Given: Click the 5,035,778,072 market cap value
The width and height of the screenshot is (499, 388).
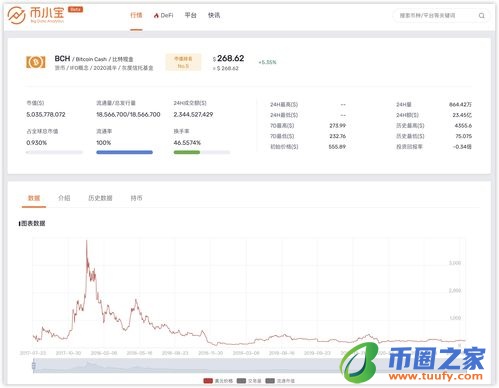Looking at the screenshot, I should click(x=46, y=114).
